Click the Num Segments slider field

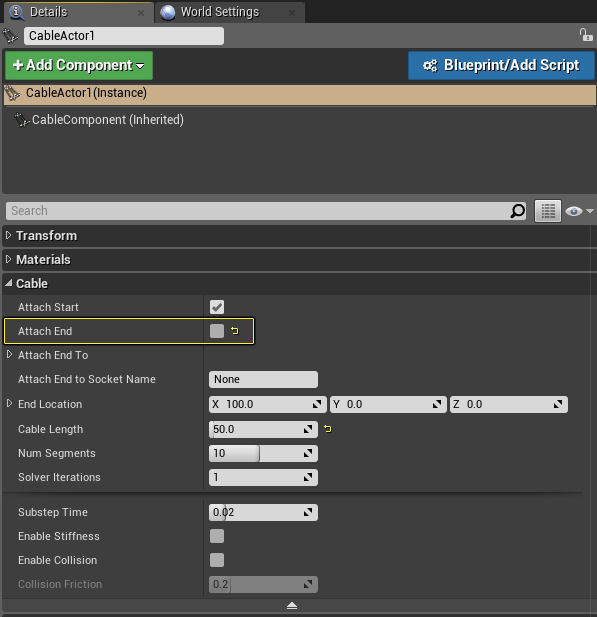coord(263,453)
